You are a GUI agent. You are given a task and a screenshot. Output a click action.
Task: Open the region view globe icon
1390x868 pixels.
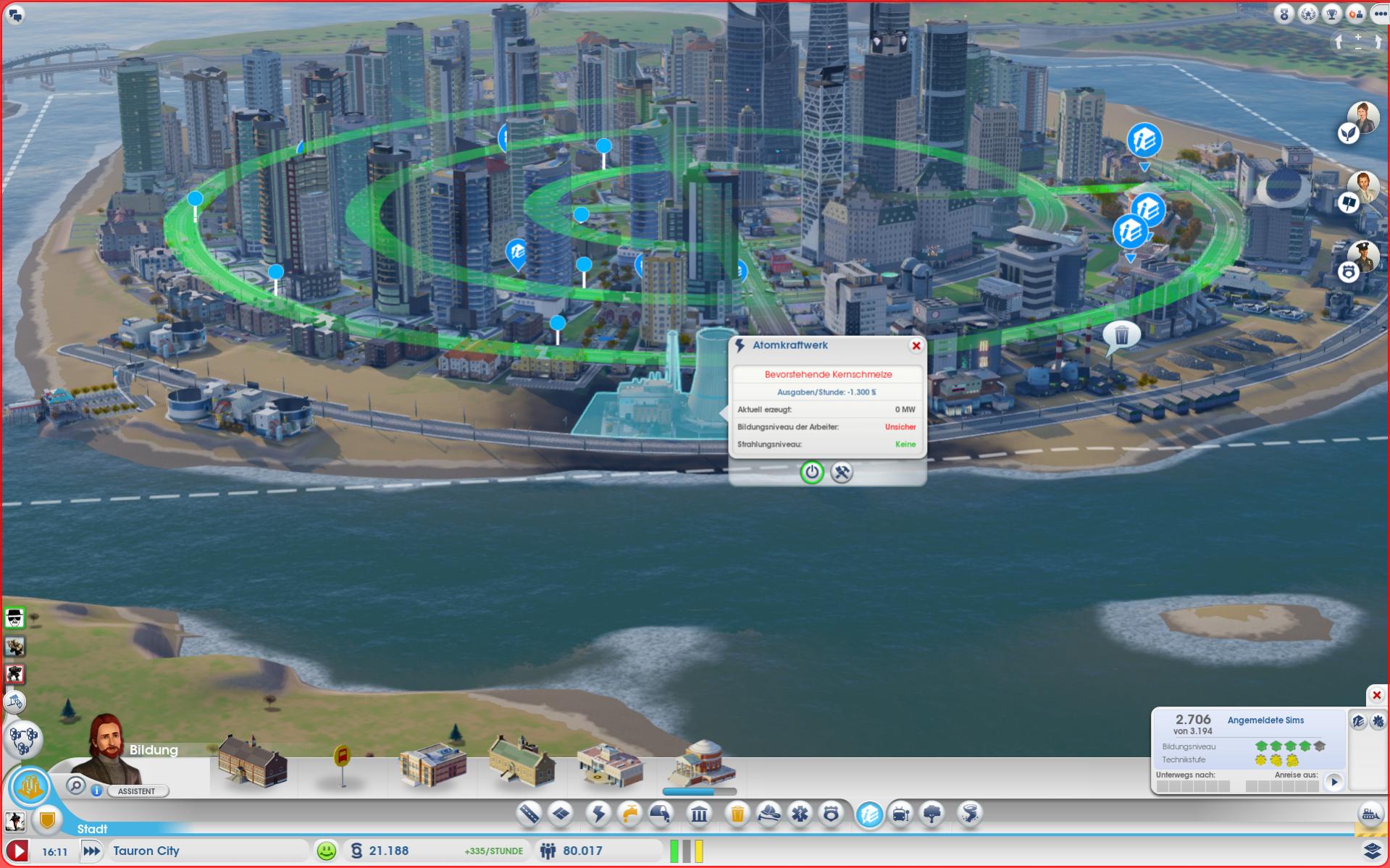point(23,739)
